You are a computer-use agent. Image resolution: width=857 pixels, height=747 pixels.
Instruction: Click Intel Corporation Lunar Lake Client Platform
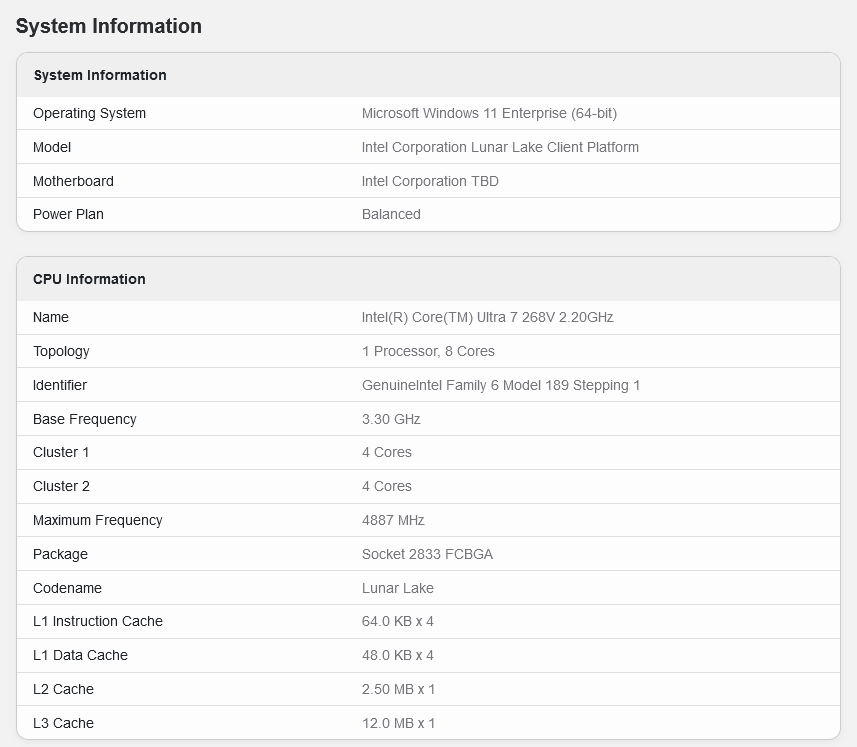pyautogui.click(x=500, y=147)
